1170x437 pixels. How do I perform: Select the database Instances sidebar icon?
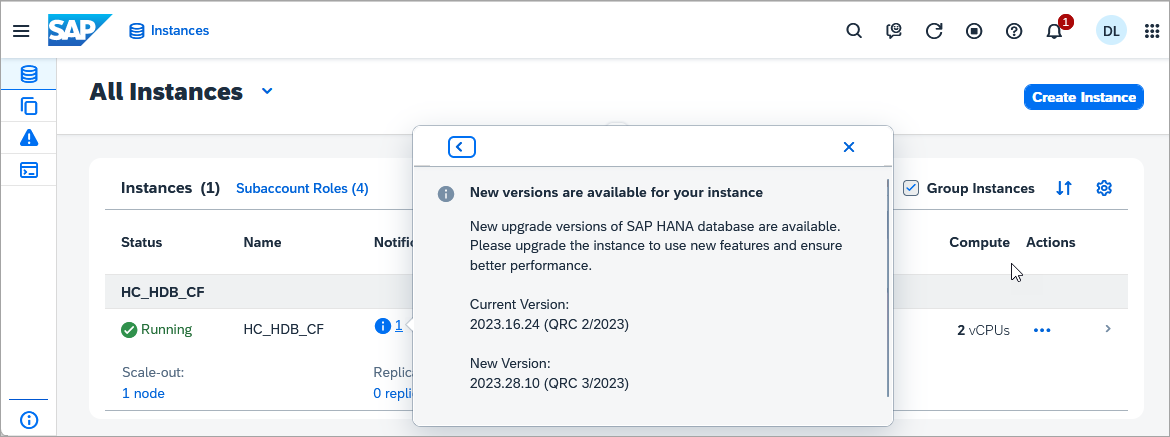(28, 74)
